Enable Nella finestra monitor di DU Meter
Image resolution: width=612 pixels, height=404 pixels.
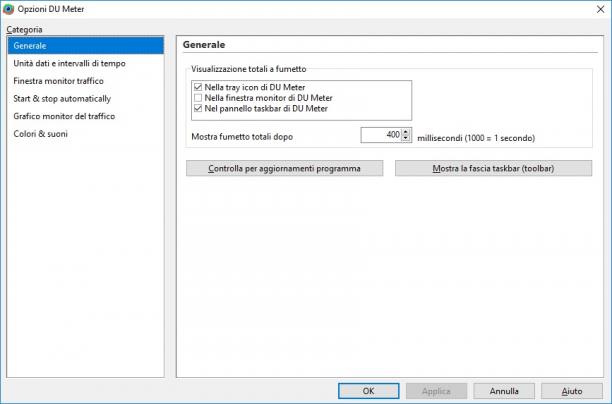pyautogui.click(x=198, y=98)
